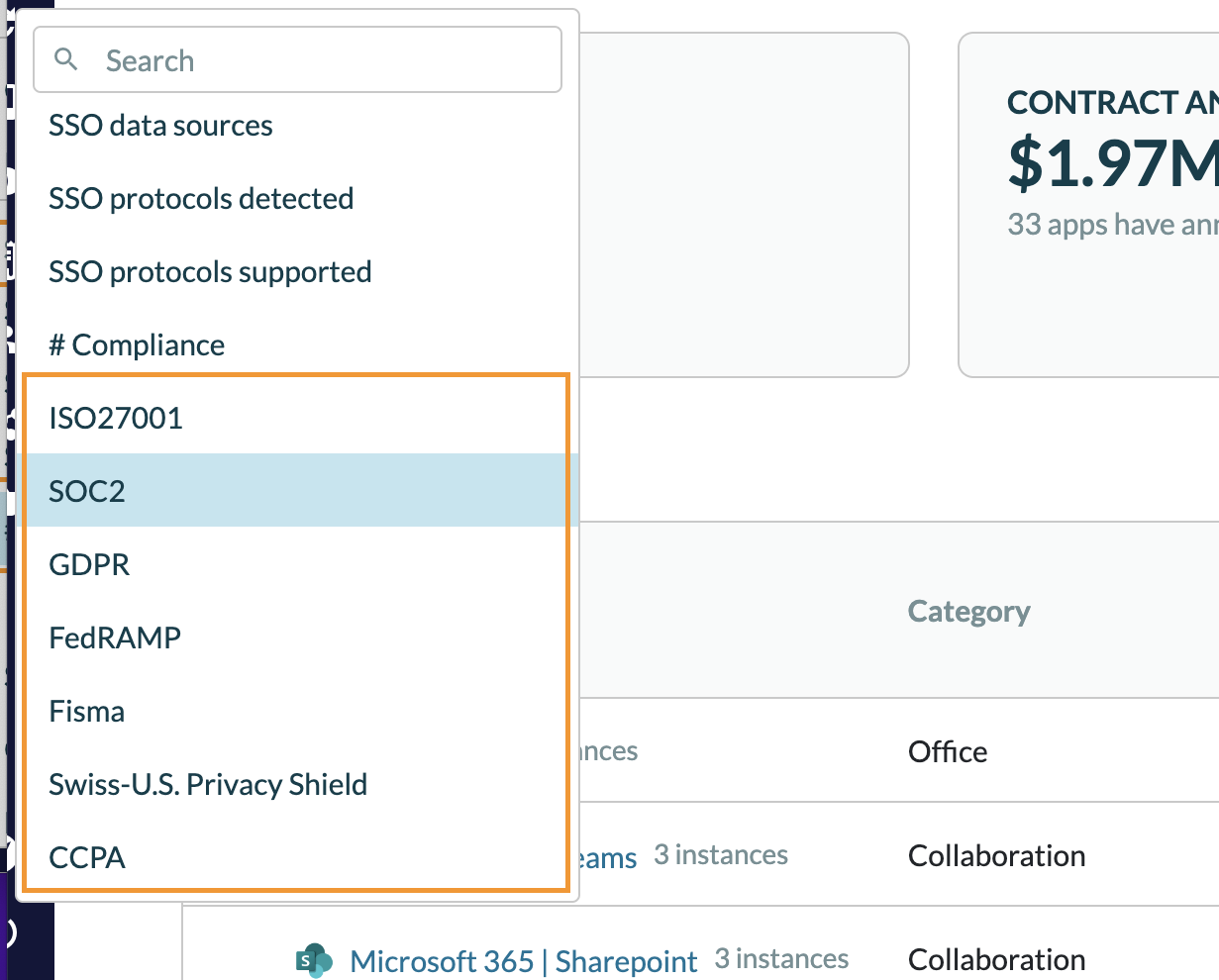Screen dimensions: 1219x980
Task: Choose ISO27001 from the dropdown list
Action: coord(116,419)
